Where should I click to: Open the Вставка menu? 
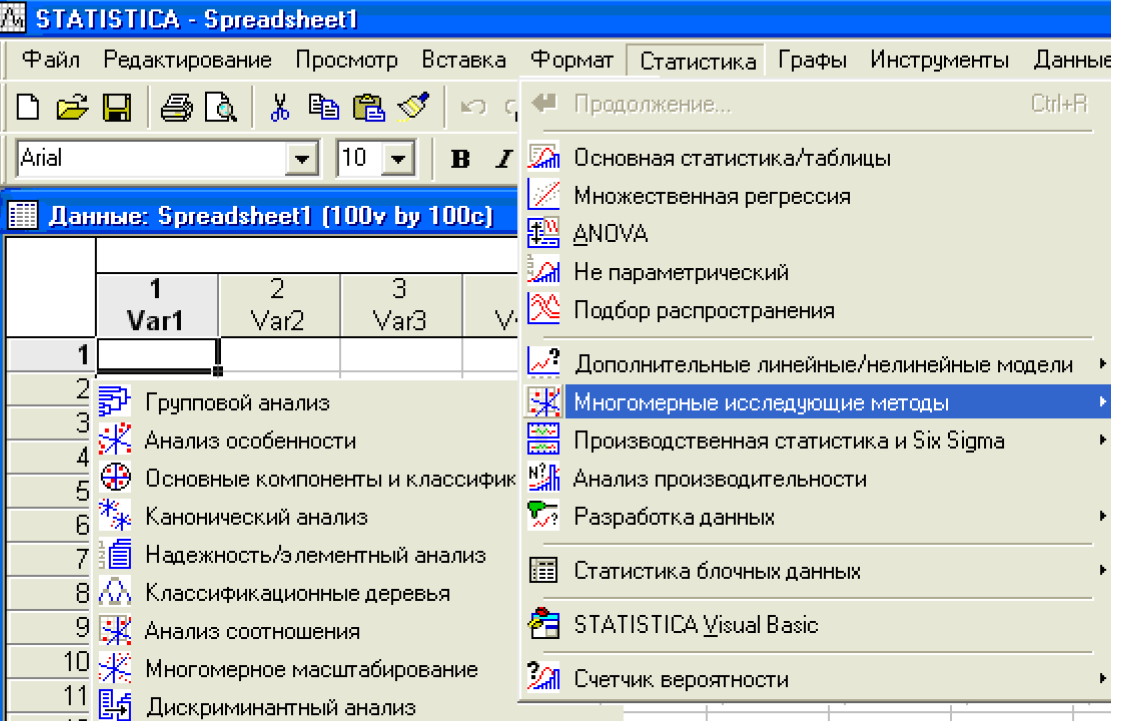(464, 59)
